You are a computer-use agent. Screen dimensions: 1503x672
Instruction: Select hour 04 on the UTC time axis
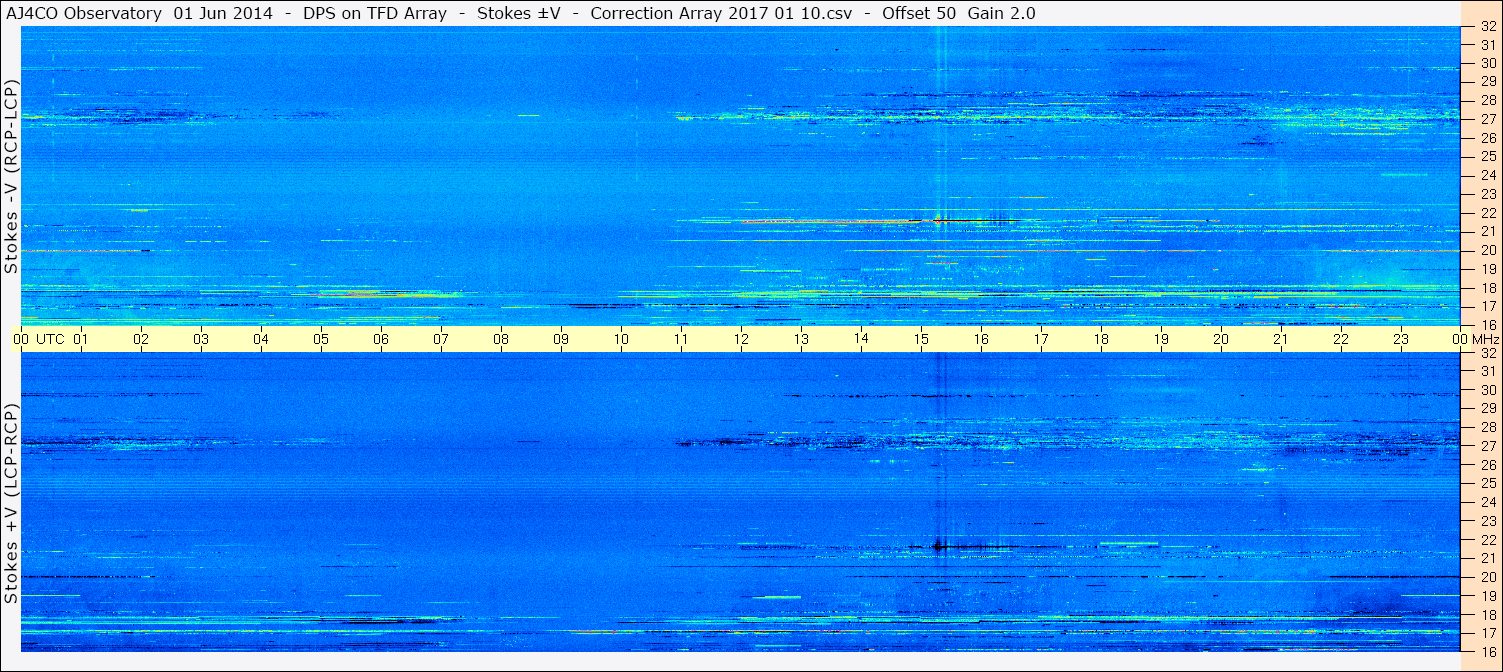click(261, 339)
